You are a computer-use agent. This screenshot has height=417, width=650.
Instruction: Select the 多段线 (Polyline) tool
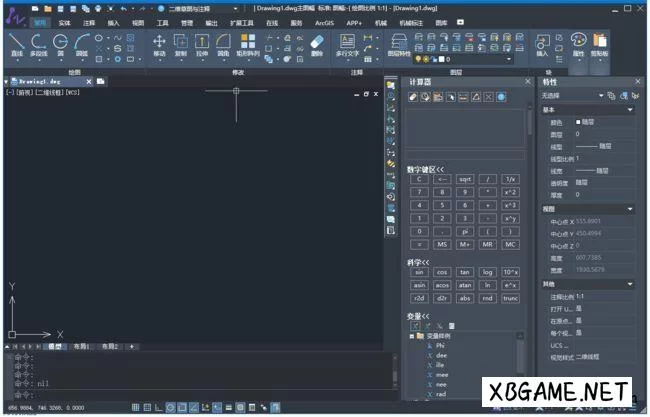pyautogui.click(x=39, y=44)
